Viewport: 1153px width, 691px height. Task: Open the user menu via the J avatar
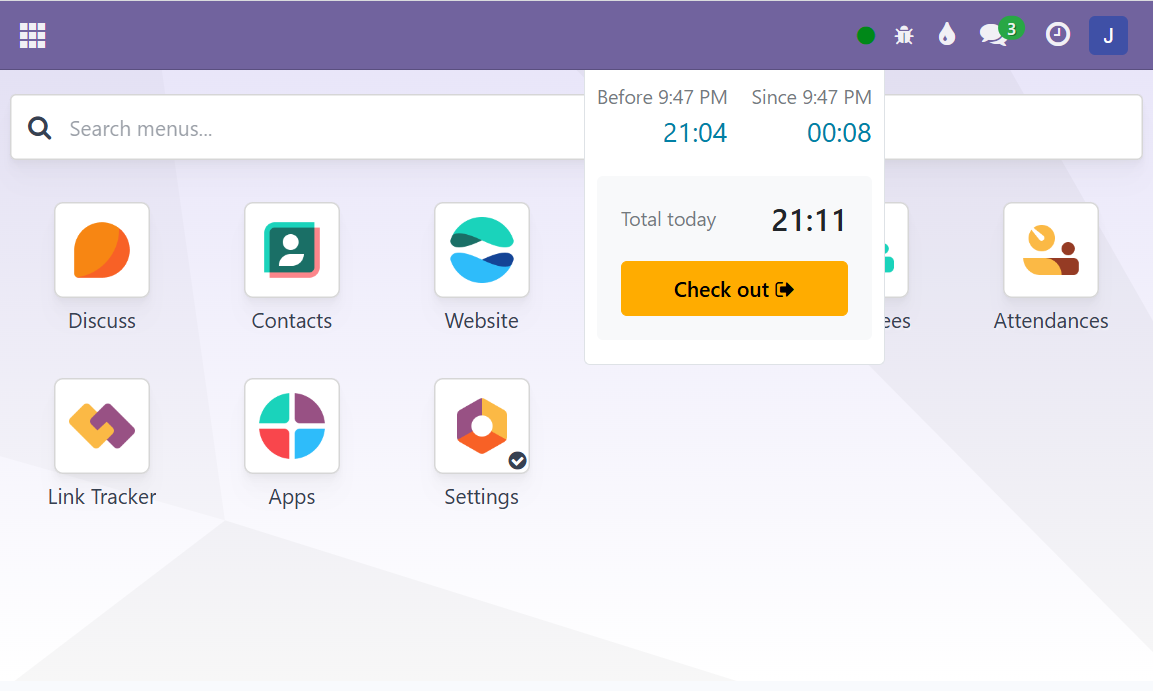[x=1108, y=34]
